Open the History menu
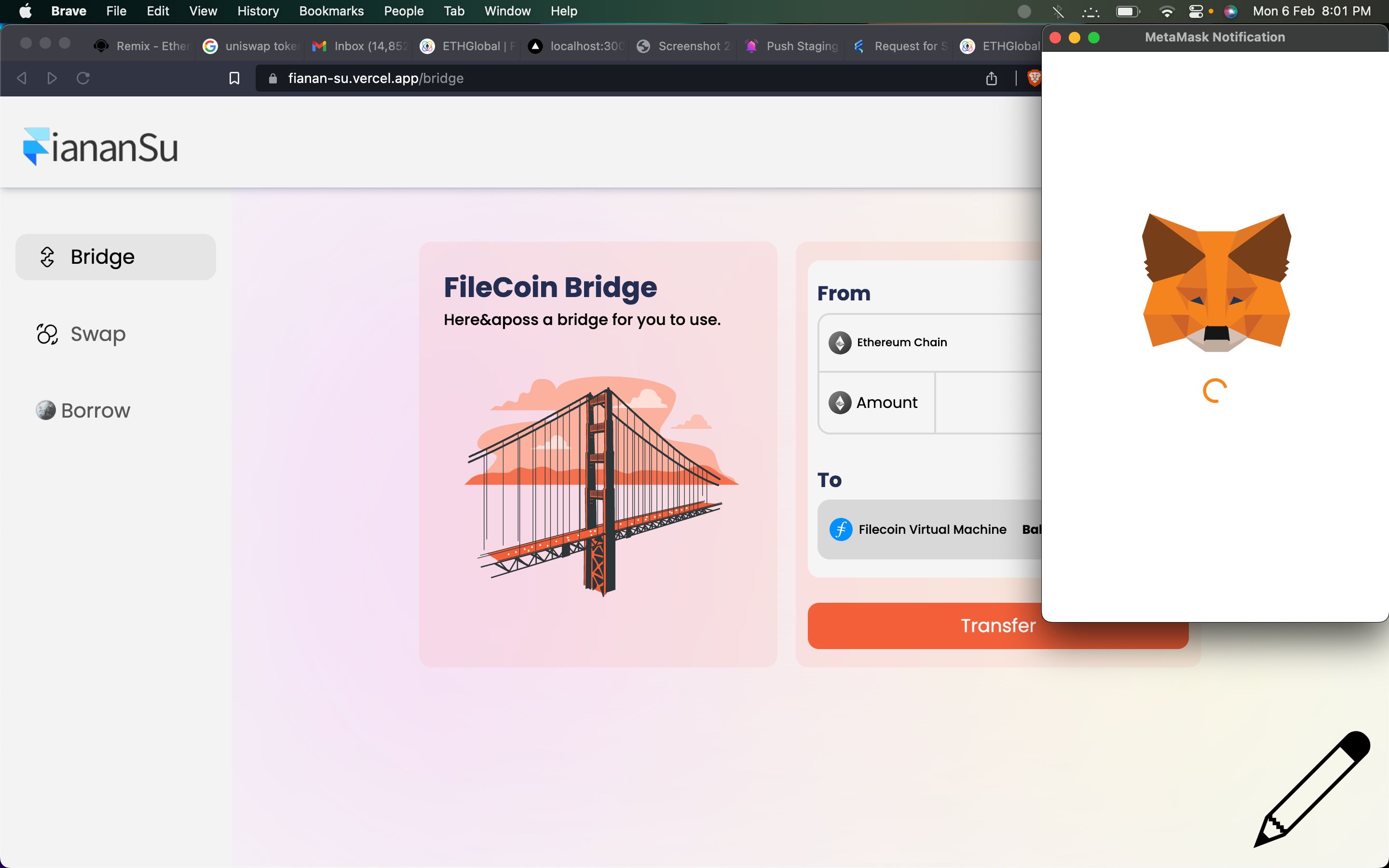Image resolution: width=1389 pixels, height=868 pixels. [x=258, y=11]
